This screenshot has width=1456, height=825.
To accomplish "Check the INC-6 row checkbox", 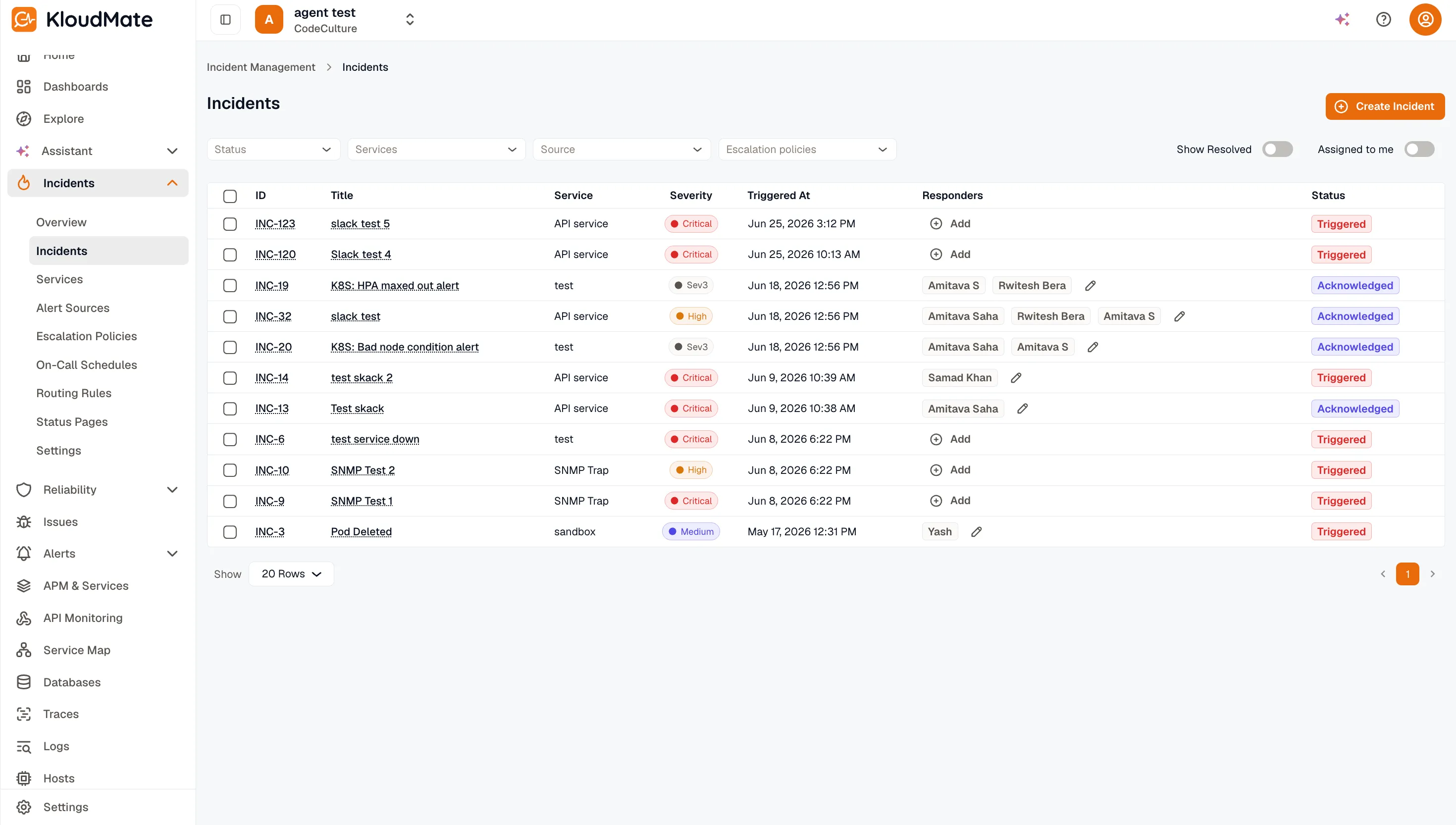I will pyautogui.click(x=230, y=440).
